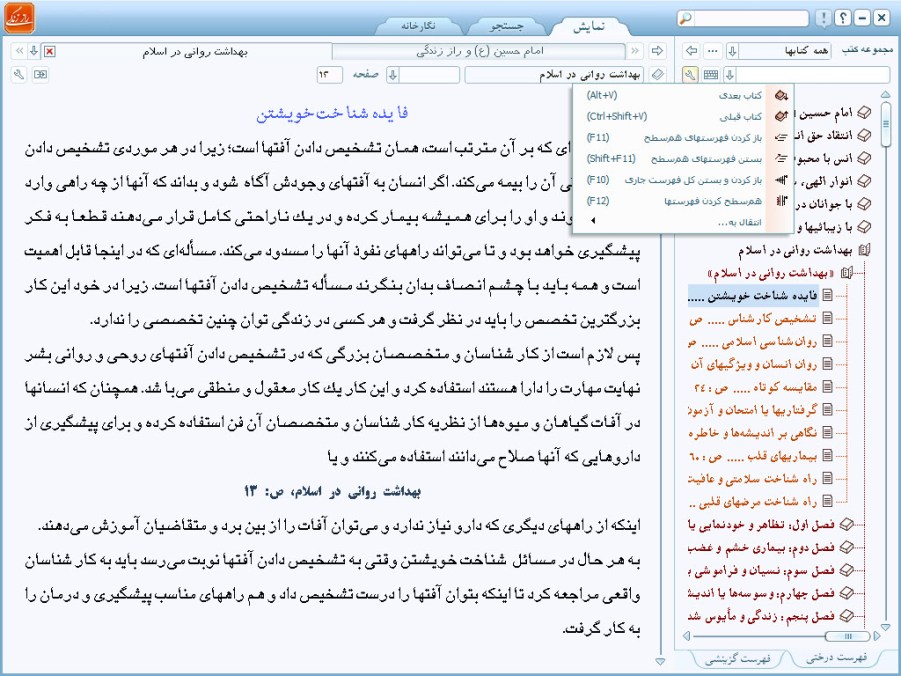Click the orange application logo

pos(20,18)
